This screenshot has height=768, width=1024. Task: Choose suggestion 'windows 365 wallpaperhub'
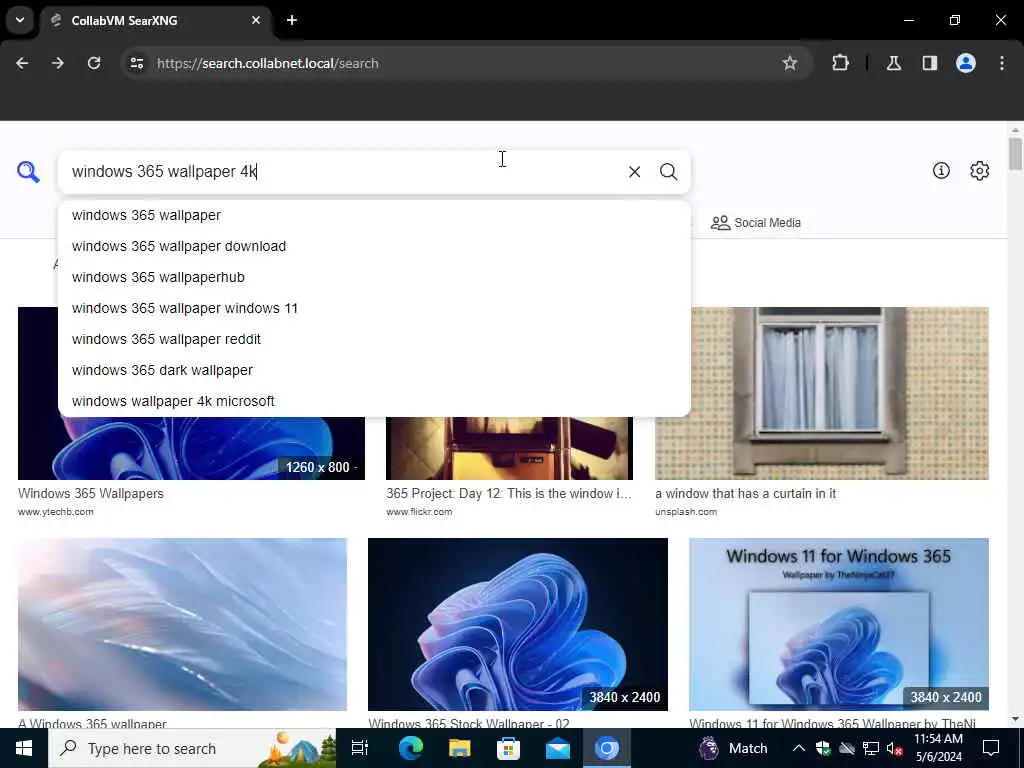point(374,278)
